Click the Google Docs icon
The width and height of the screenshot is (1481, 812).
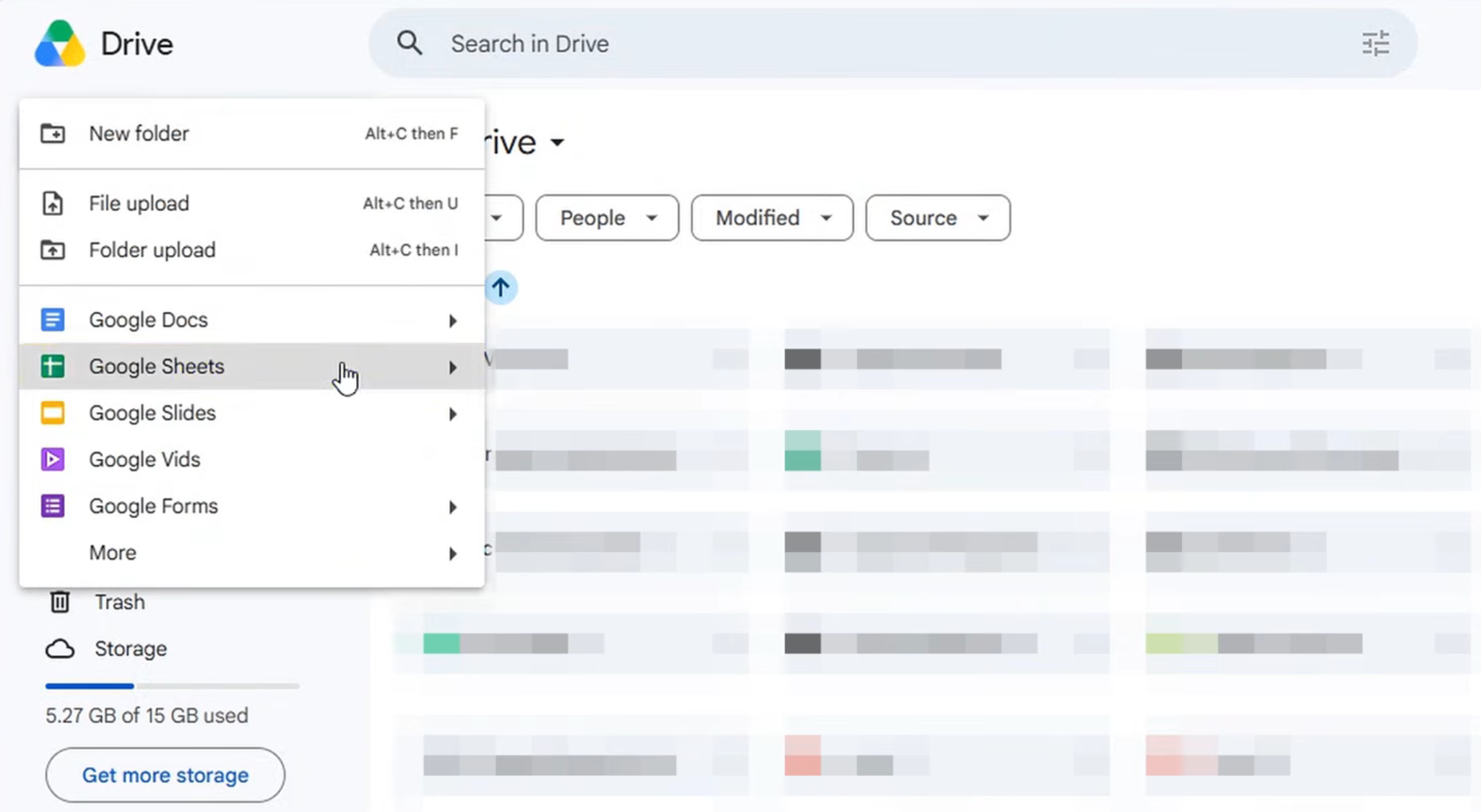coord(52,319)
